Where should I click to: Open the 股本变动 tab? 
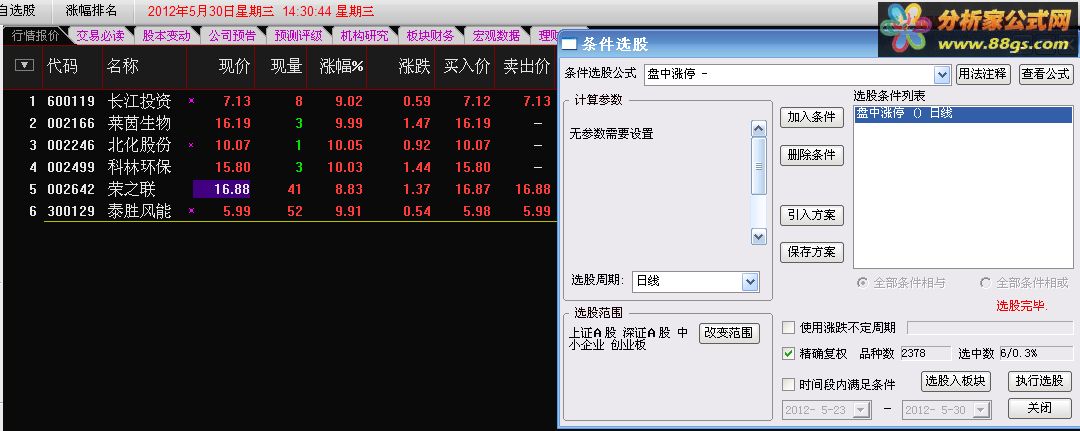pos(166,36)
